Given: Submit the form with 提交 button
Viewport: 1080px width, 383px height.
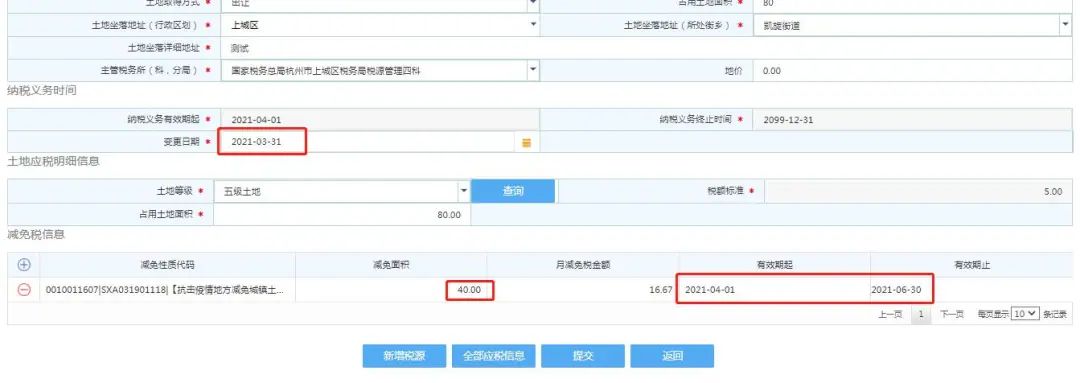Looking at the screenshot, I should pos(583,356).
